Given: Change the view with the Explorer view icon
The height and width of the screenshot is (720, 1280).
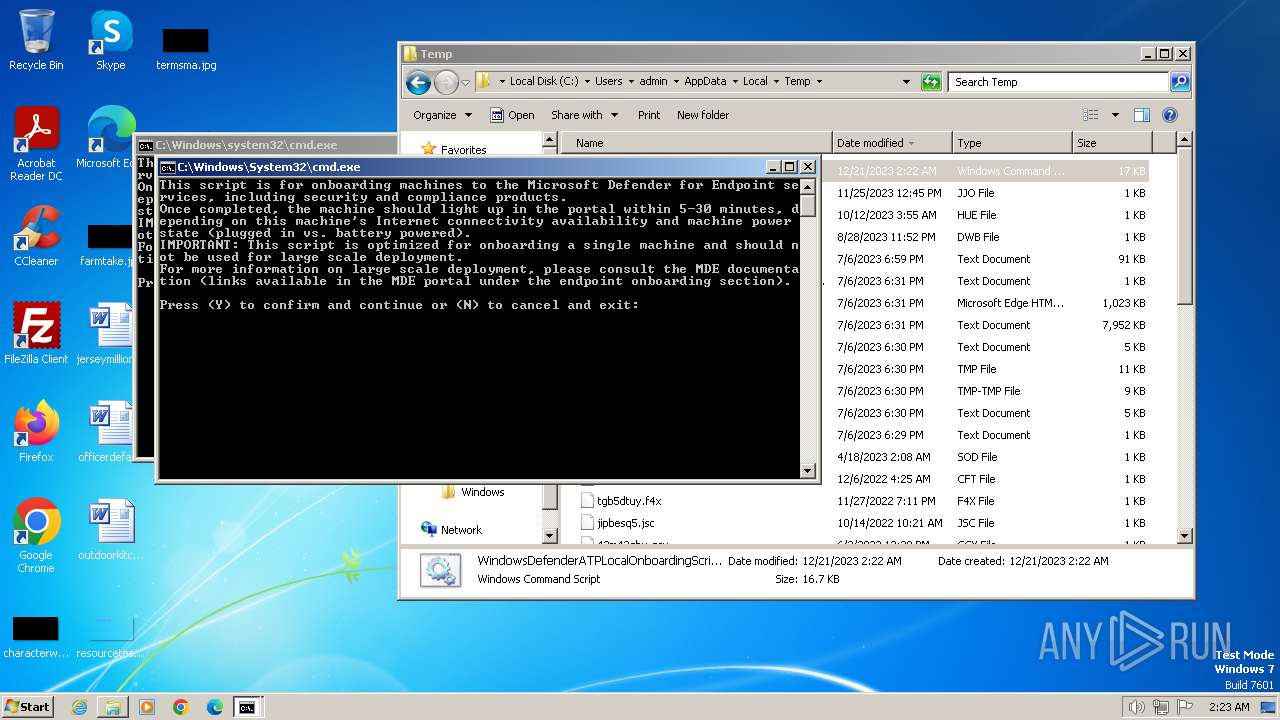Looking at the screenshot, I should (x=1091, y=115).
